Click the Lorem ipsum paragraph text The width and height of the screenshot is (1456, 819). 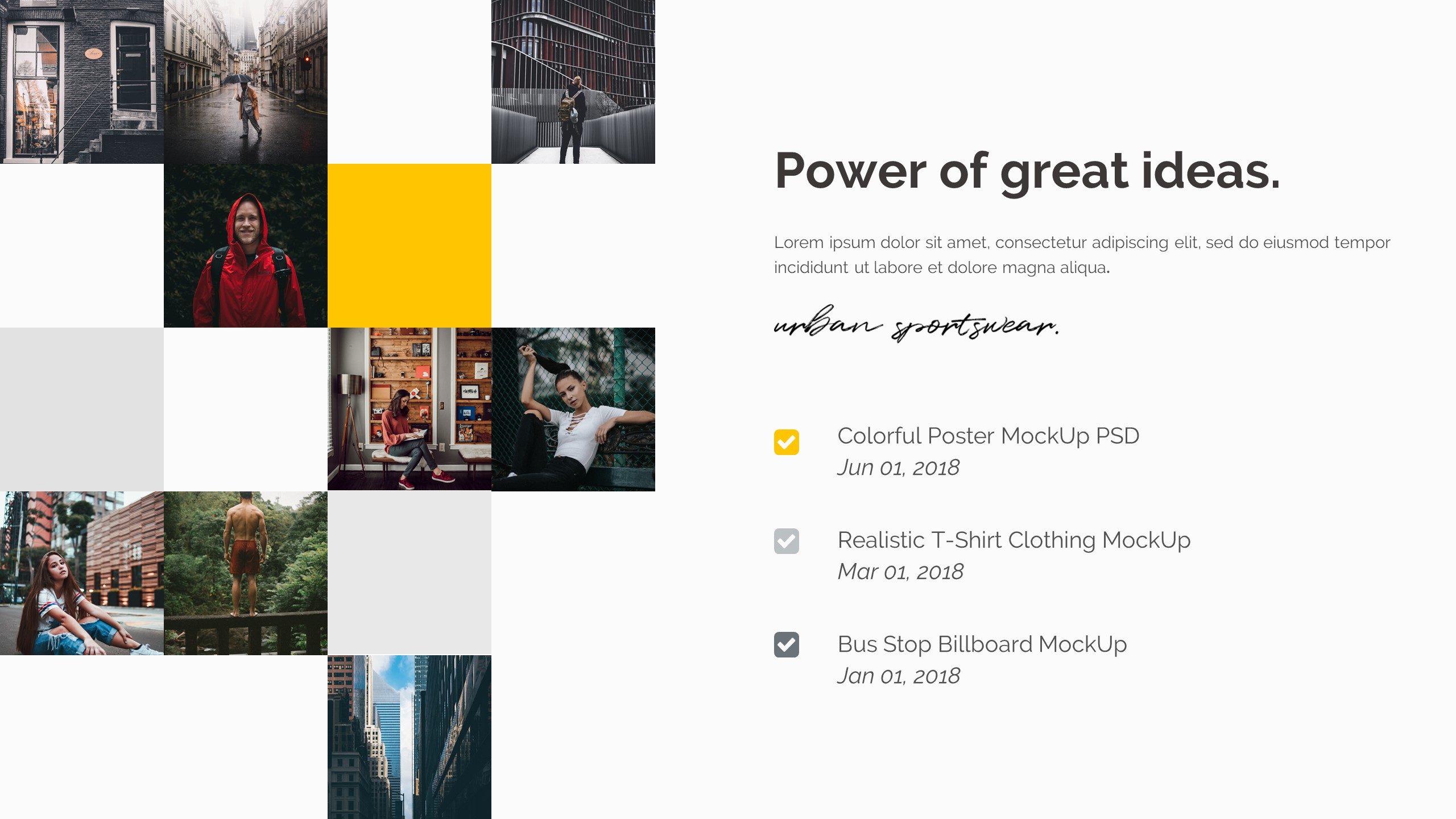(1082, 255)
